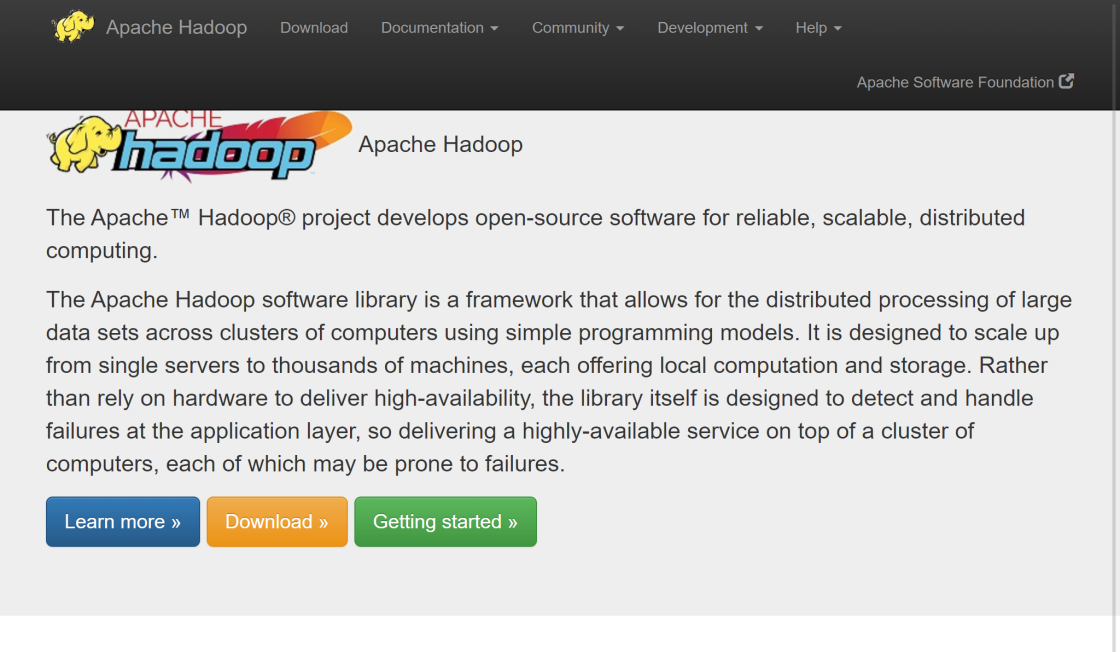The height and width of the screenshot is (652, 1120).
Task: Click the caret arrow next to Development
Action: click(759, 29)
